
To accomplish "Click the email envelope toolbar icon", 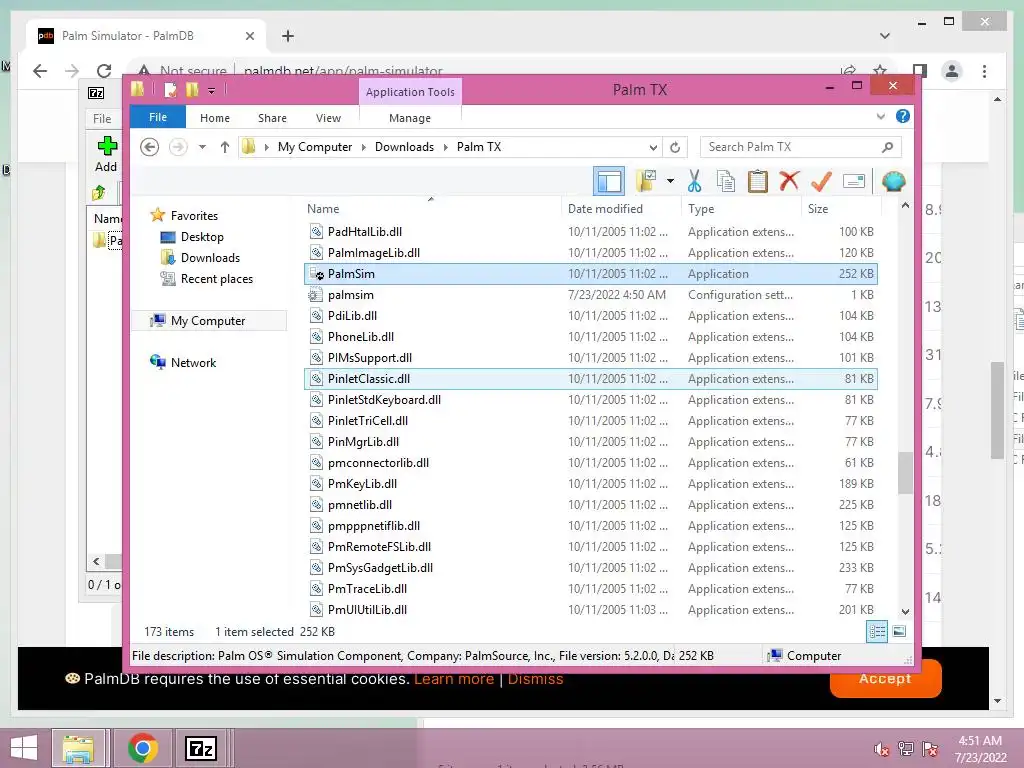I will (854, 181).
